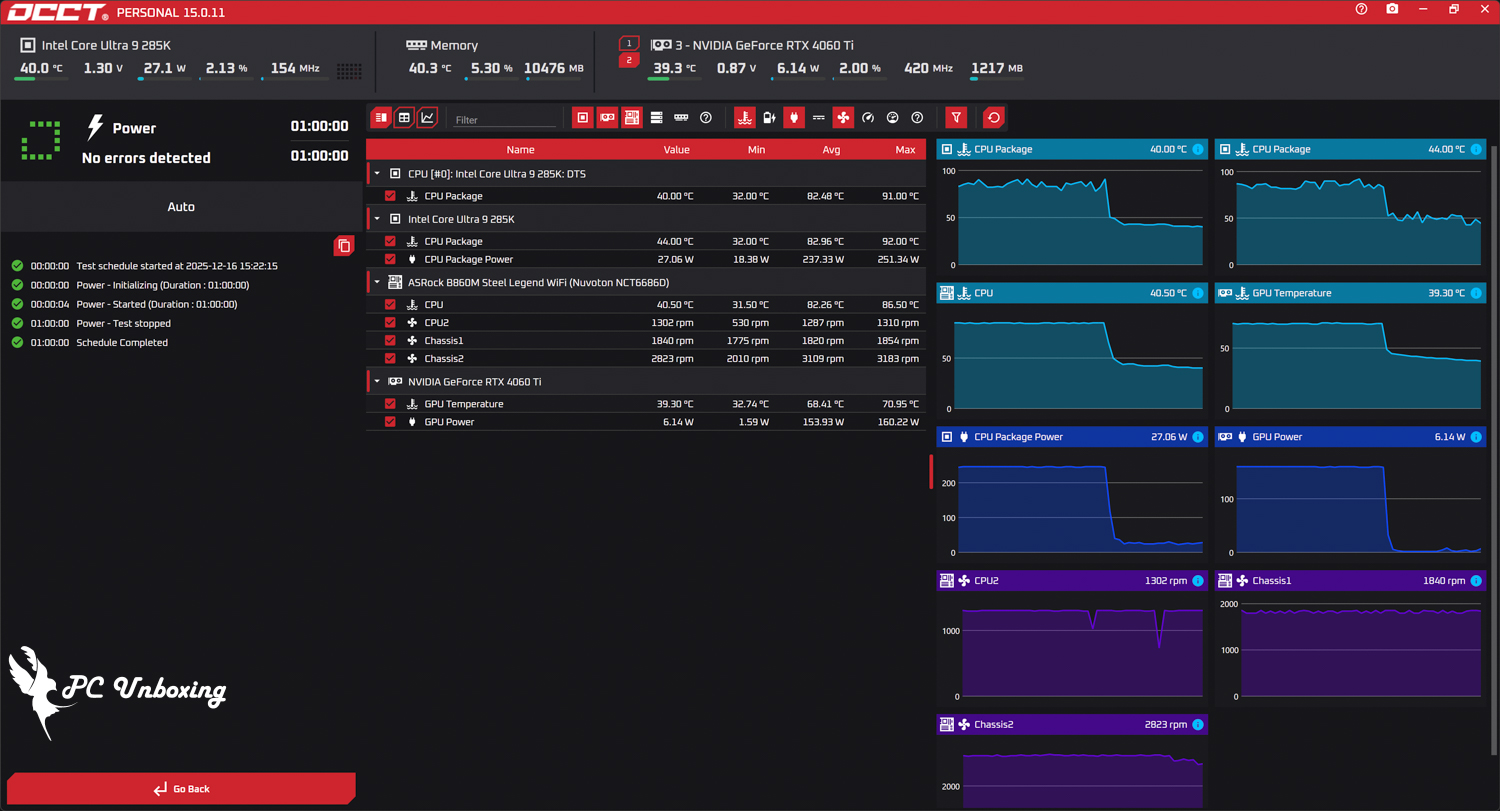1500x811 pixels.
Task: Collapse the ASRock B860M Steel Legend group
Action: point(377,283)
